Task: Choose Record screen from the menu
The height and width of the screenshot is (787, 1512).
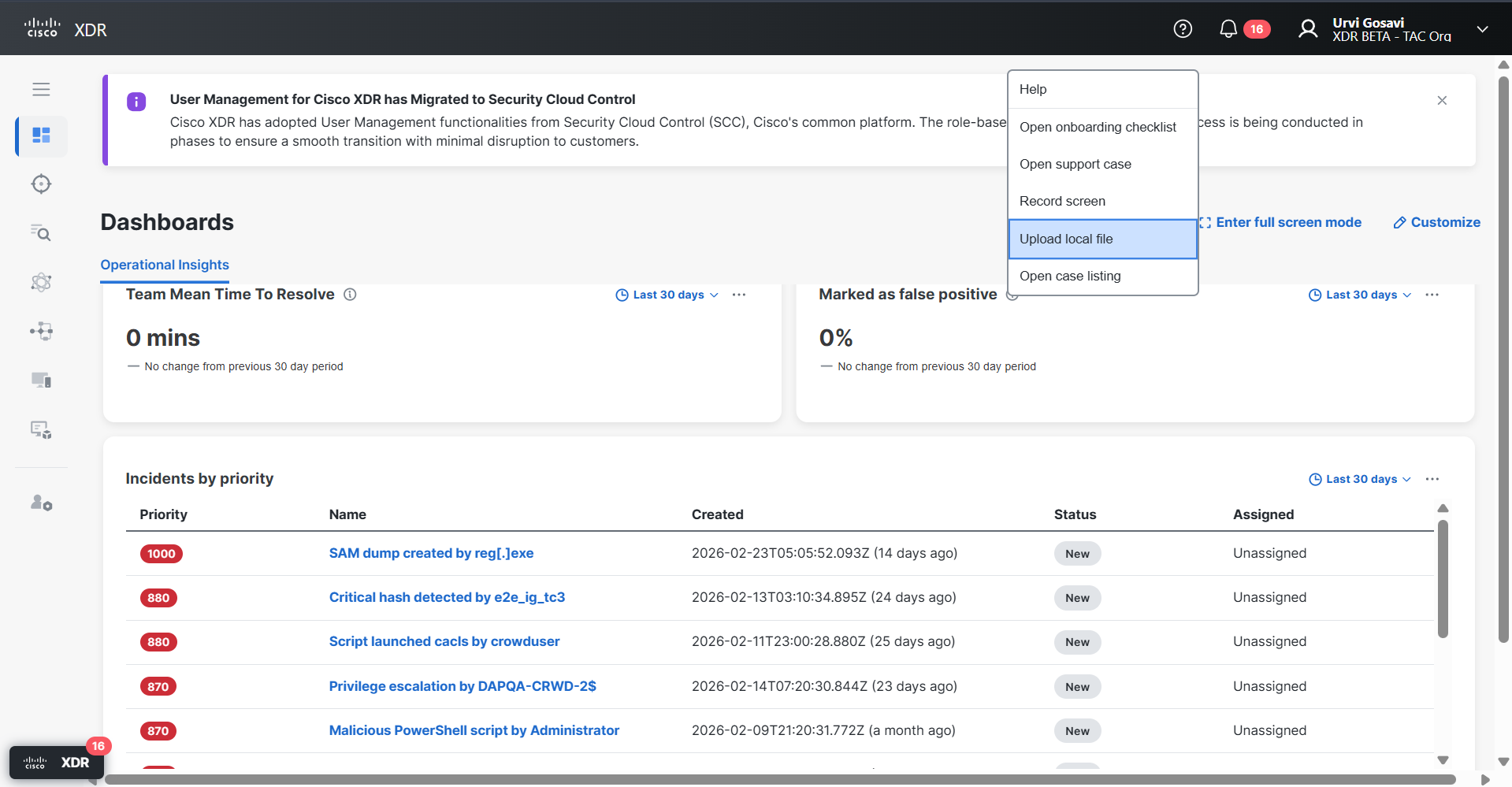Action: [x=1063, y=201]
